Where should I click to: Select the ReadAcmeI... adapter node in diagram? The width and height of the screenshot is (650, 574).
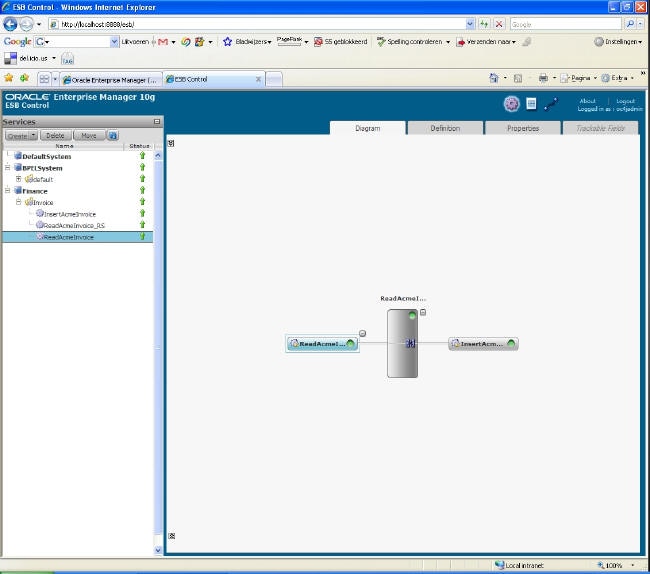point(322,344)
